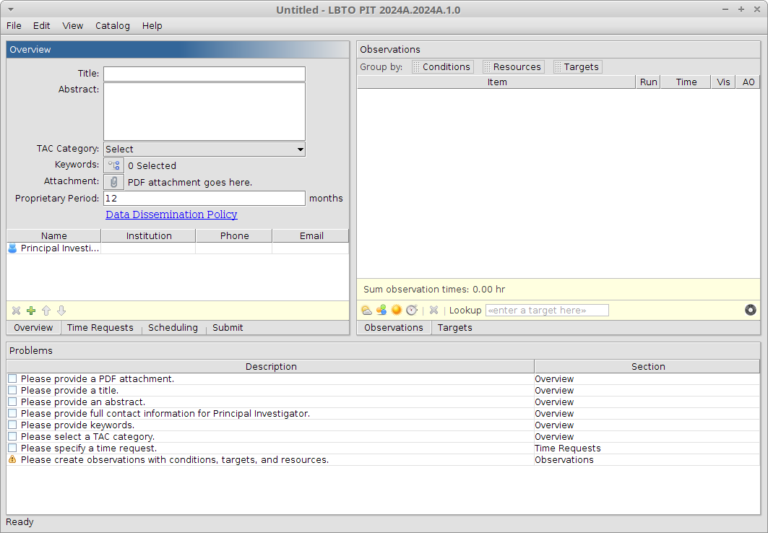The height and width of the screenshot is (533, 768).
Task: Switch to the Scheduling tab
Action: coord(173,328)
